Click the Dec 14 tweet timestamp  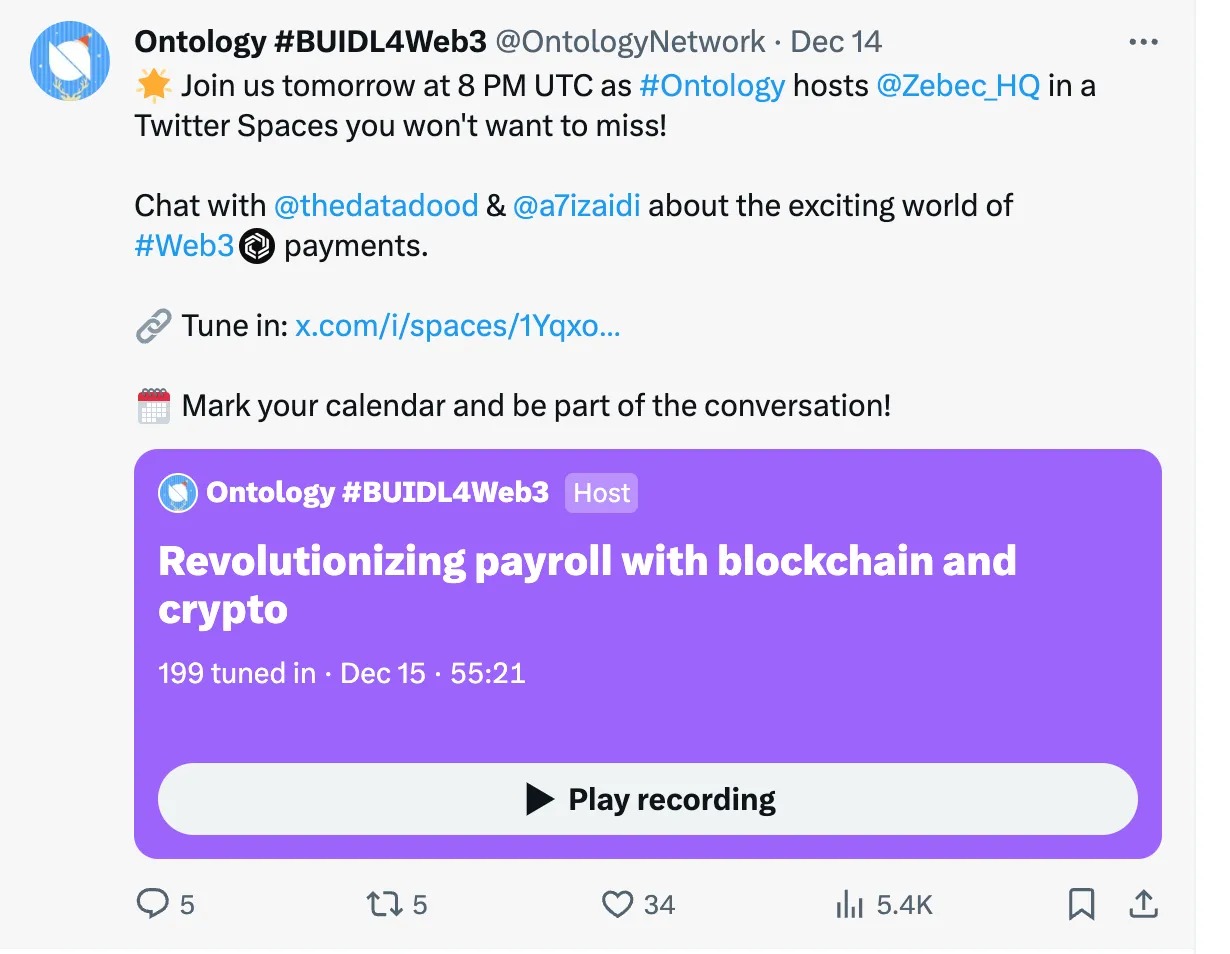tap(836, 42)
